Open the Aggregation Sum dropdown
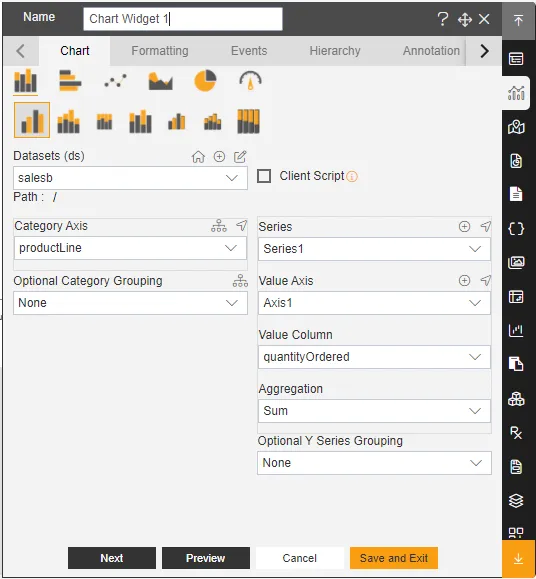 [374, 411]
